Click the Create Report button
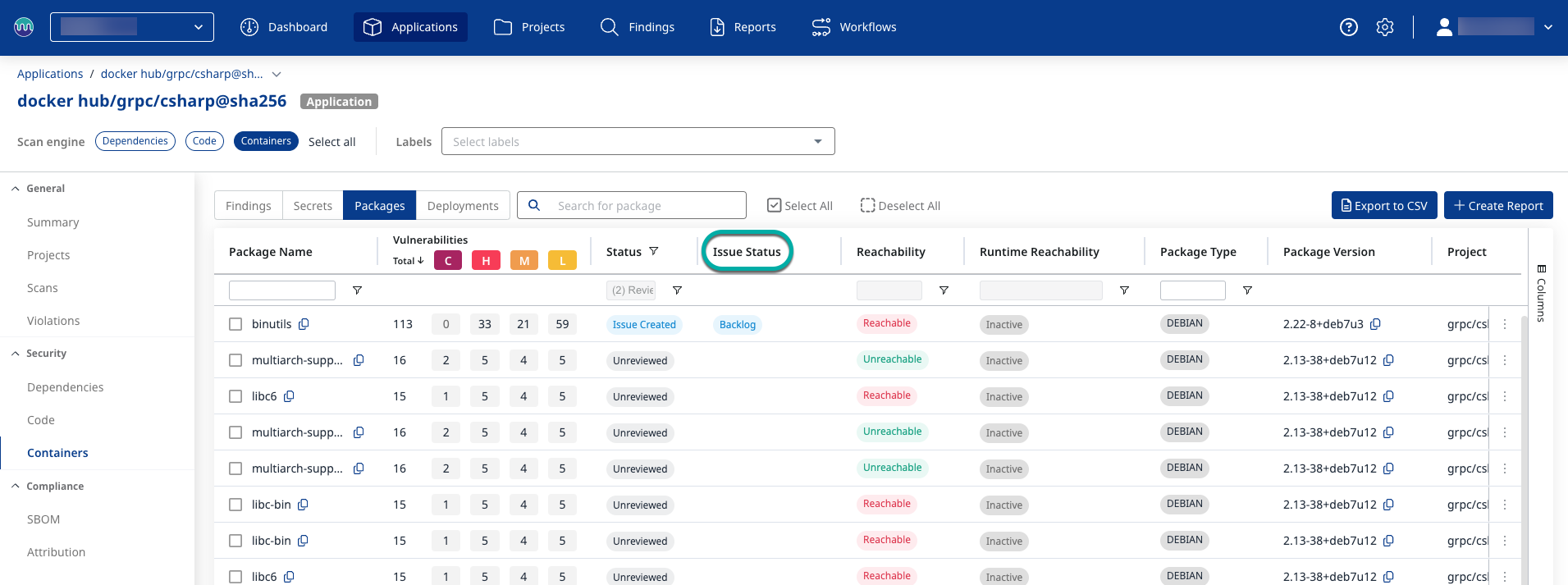1568x585 pixels. click(1497, 206)
